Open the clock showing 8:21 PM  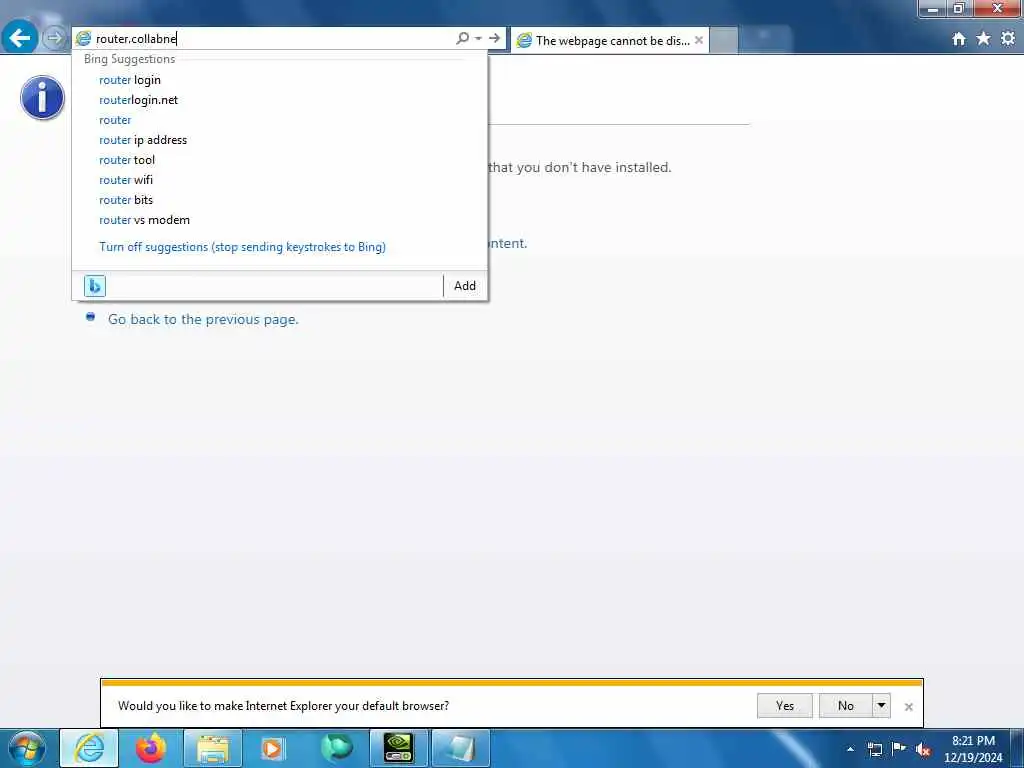pyautogui.click(x=973, y=749)
